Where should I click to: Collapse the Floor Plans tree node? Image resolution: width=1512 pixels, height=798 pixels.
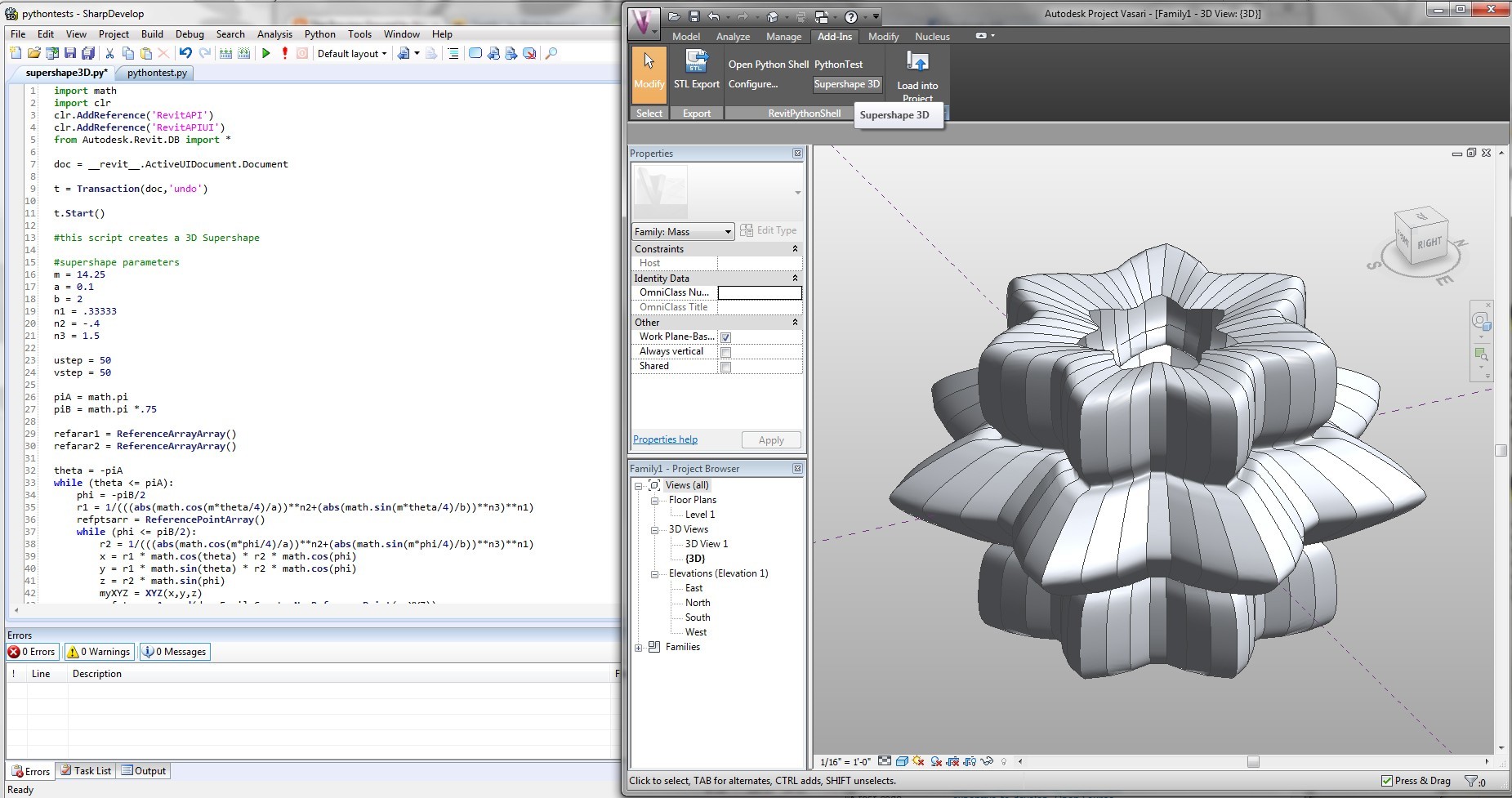[654, 500]
